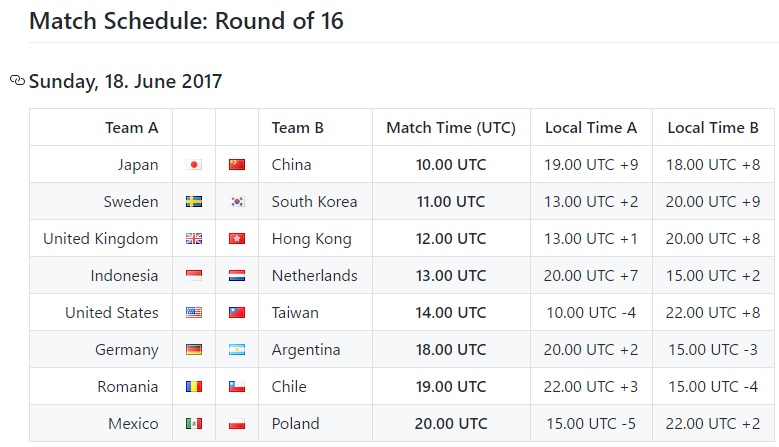Screen dimensions: 779x447
Task: Click the Match Time (UTC) column header
Action: (x=451, y=128)
